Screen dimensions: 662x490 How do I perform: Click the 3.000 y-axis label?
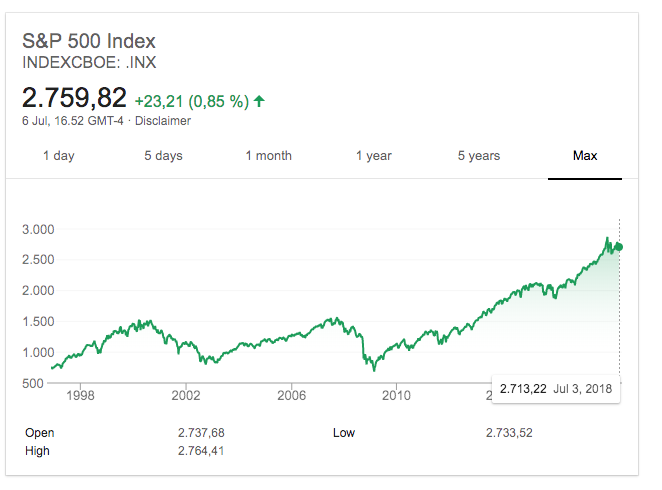click(x=38, y=229)
